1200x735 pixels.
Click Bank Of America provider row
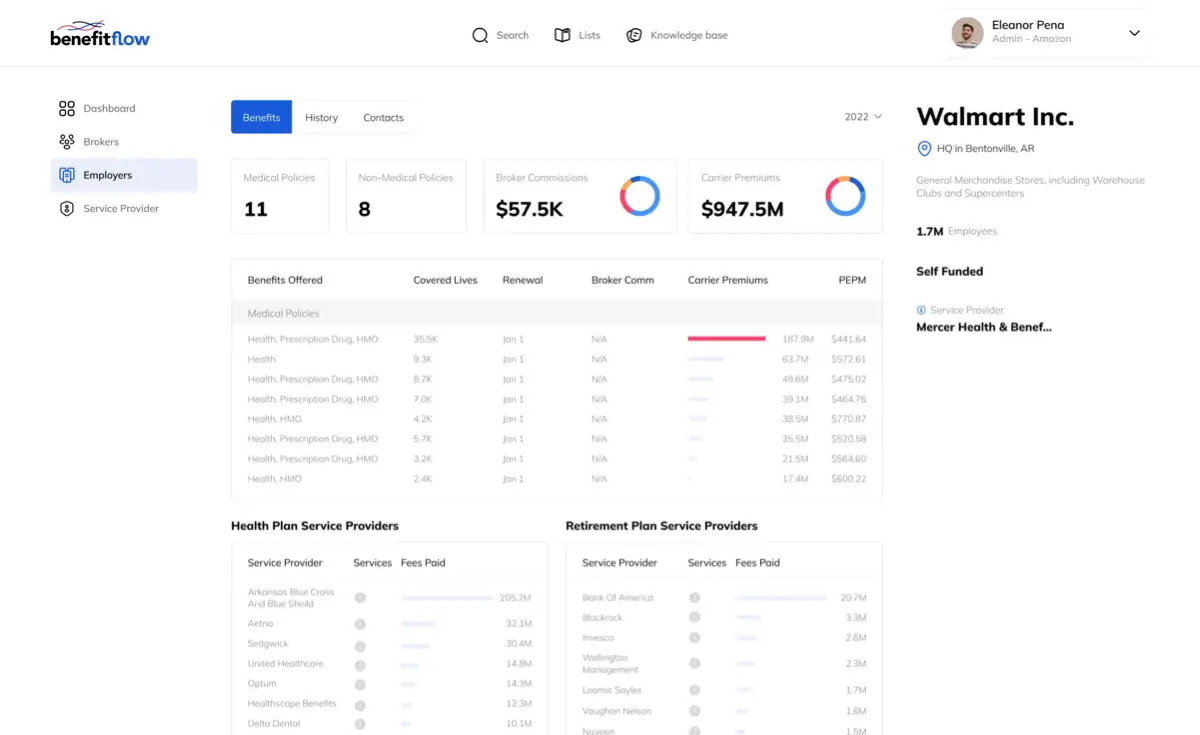coord(724,598)
